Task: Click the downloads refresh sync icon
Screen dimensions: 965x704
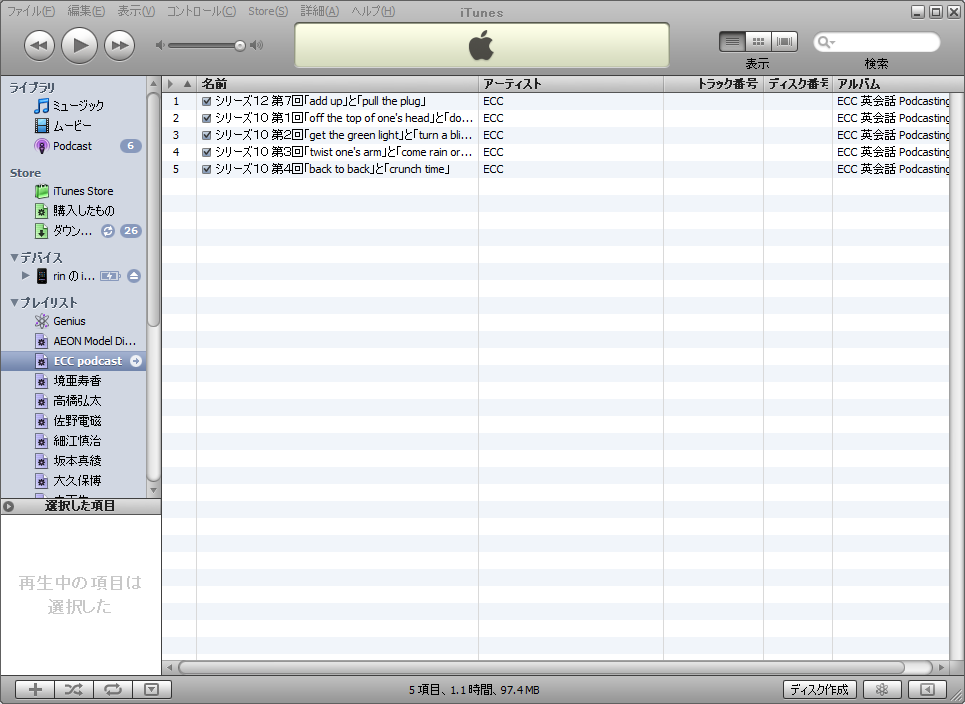Action: point(108,231)
